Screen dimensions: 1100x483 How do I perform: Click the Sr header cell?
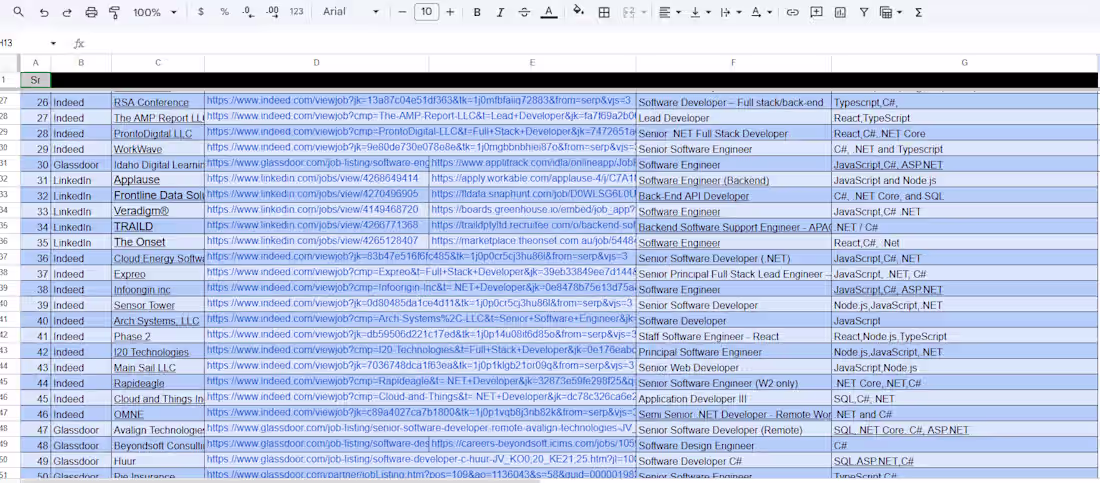[36, 80]
